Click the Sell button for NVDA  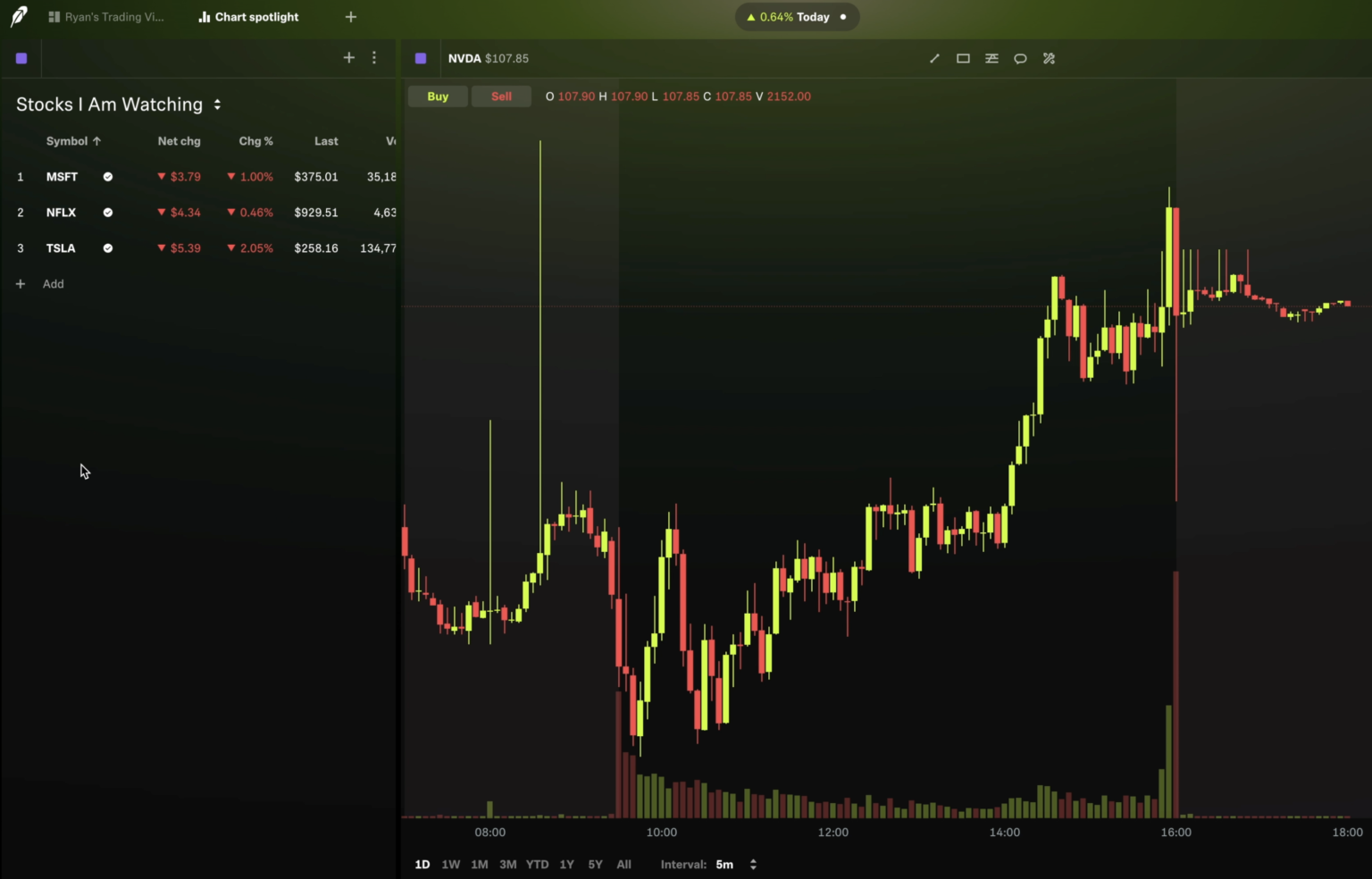coord(501,96)
